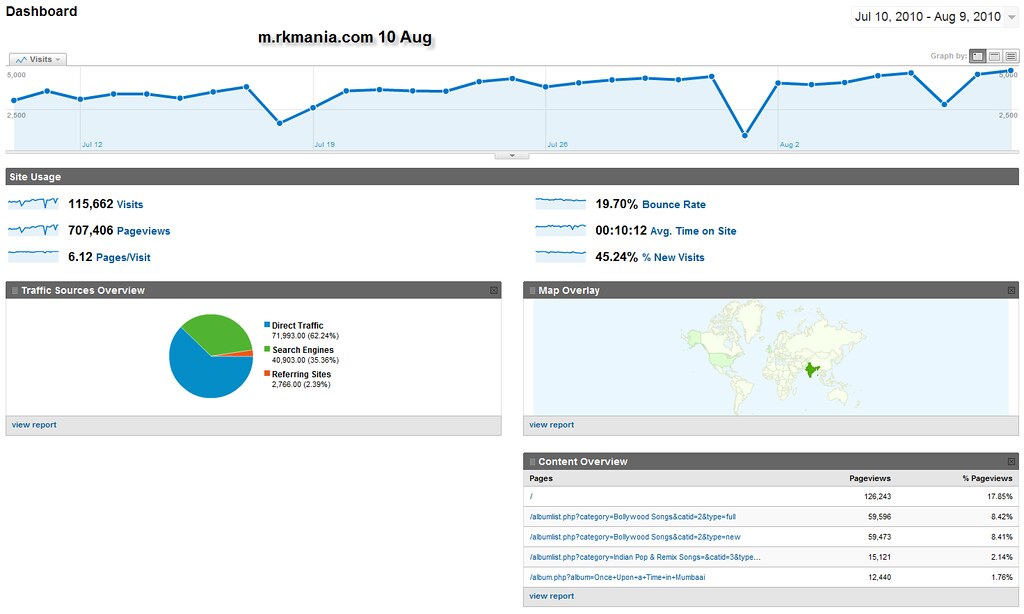Switch graph to daily view icon
Viewport: 1024px width, 614px height.
coord(977,56)
